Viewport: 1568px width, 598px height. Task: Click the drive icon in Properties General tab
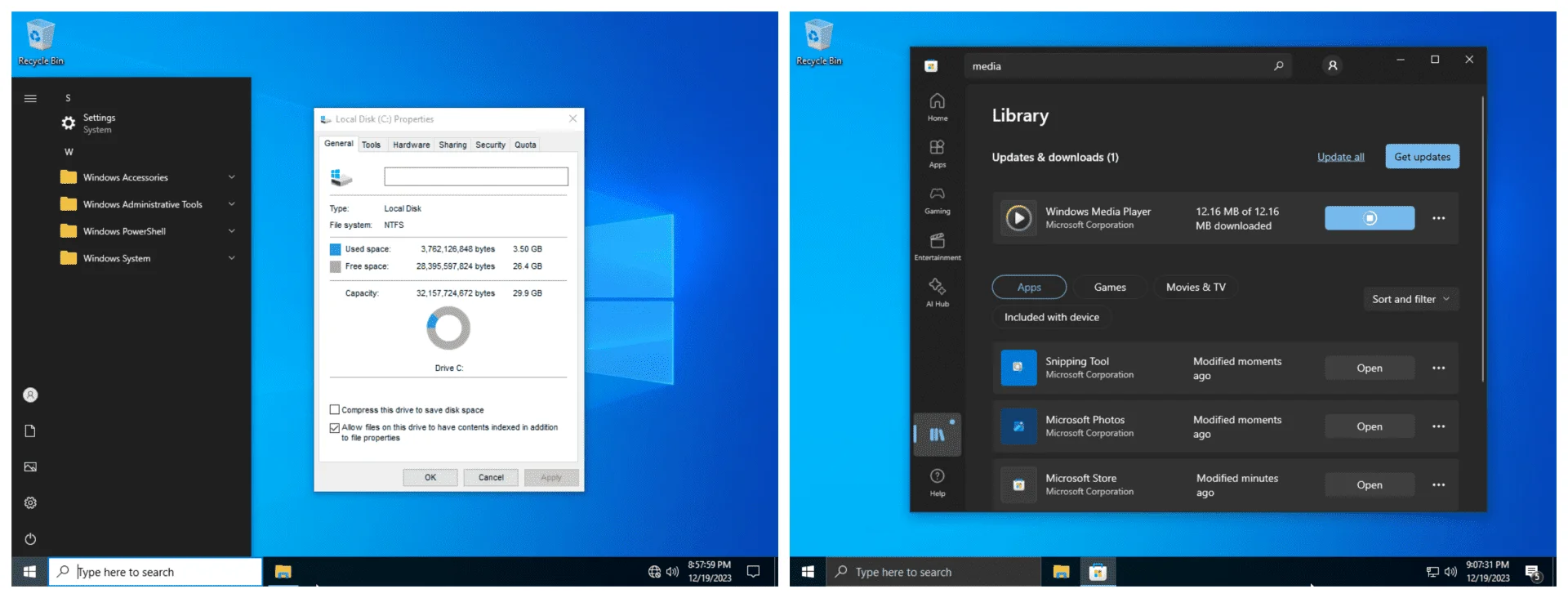[341, 176]
